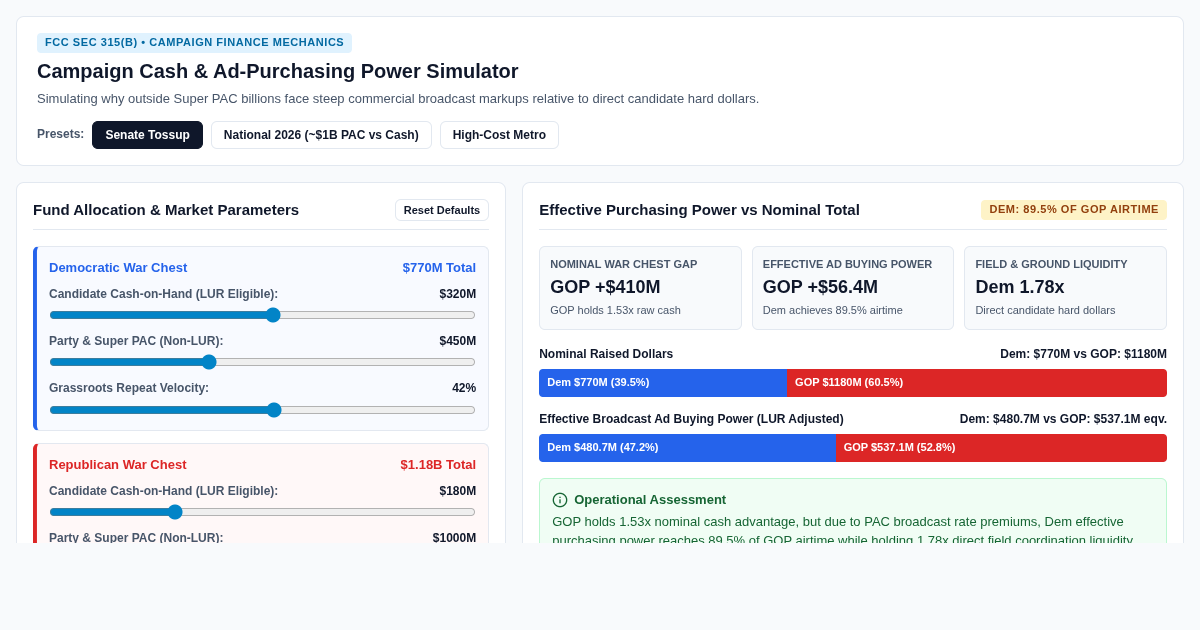Click Effective Broadcast Ad Buying Power label
Screen dimensions: 1200x630
pos(691,419)
